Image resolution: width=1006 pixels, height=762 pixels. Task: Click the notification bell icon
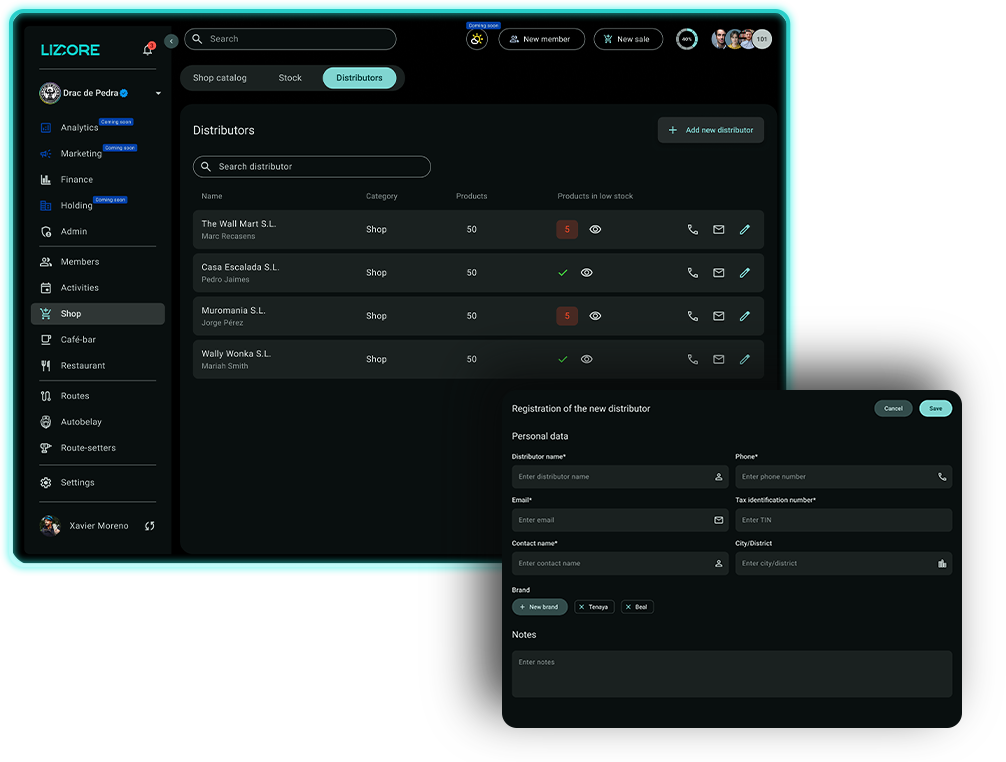(148, 49)
